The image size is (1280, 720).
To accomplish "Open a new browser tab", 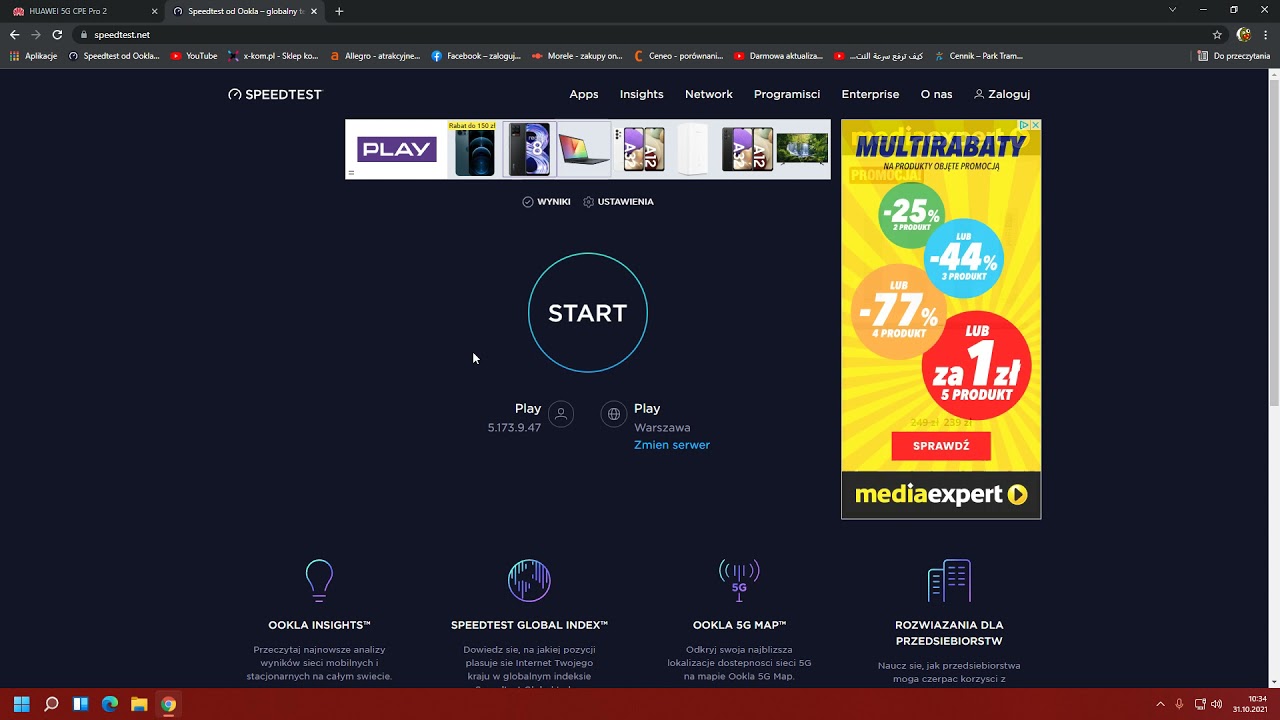I will pyautogui.click(x=339, y=11).
